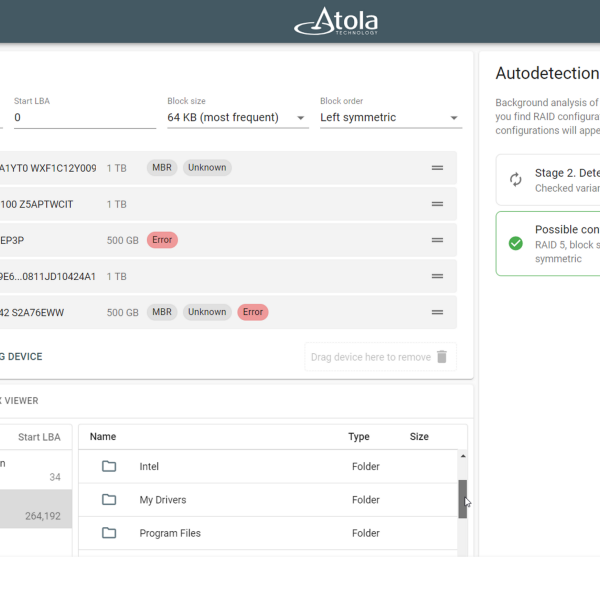Sort by the Size column header
This screenshot has height=600, width=600.
[x=419, y=437]
